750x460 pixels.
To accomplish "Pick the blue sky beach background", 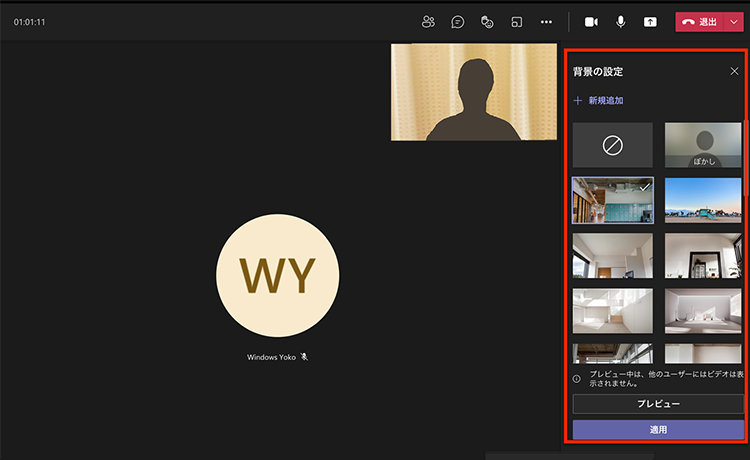I will (705, 200).
